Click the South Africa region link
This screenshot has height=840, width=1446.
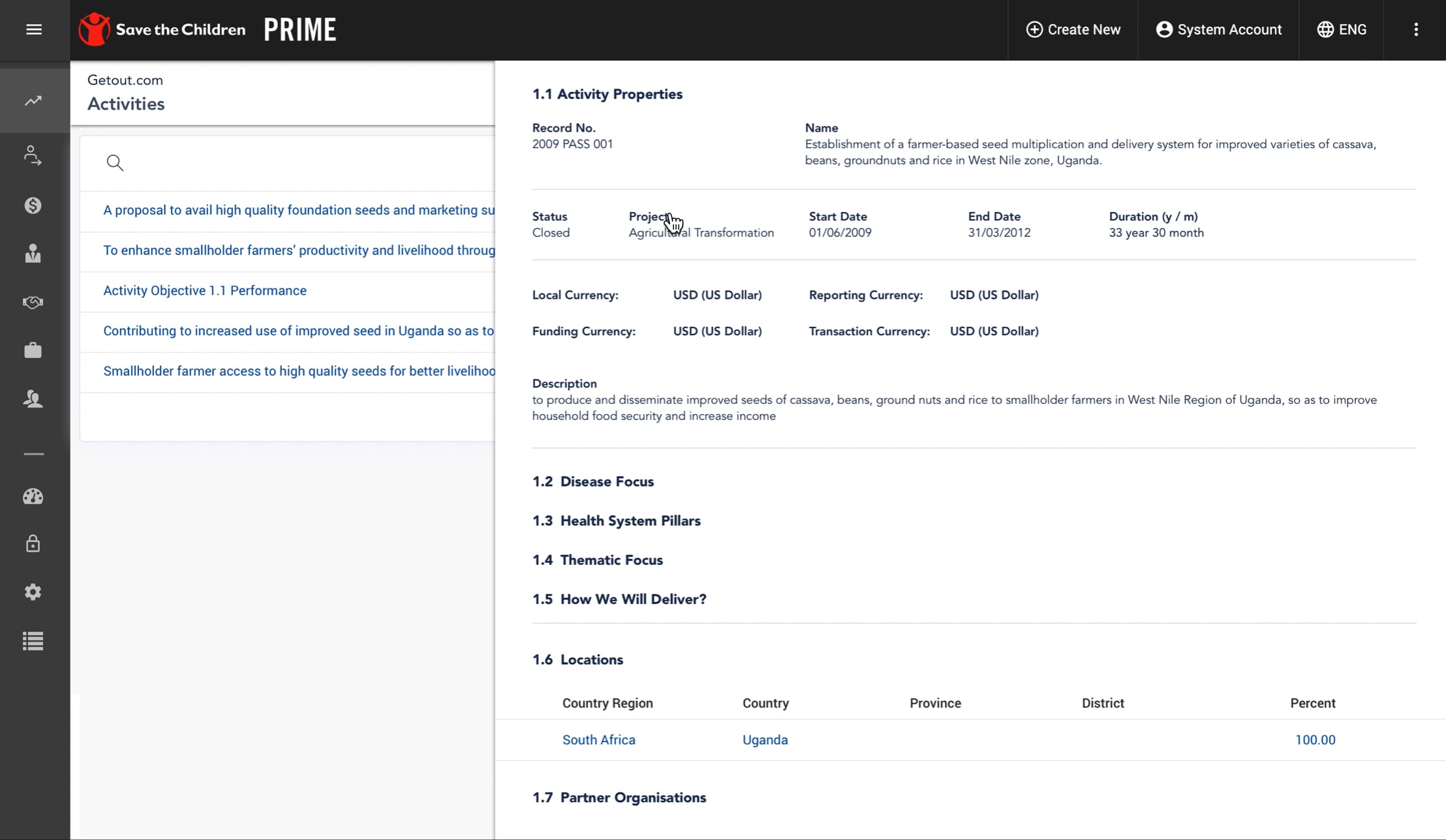coord(598,740)
